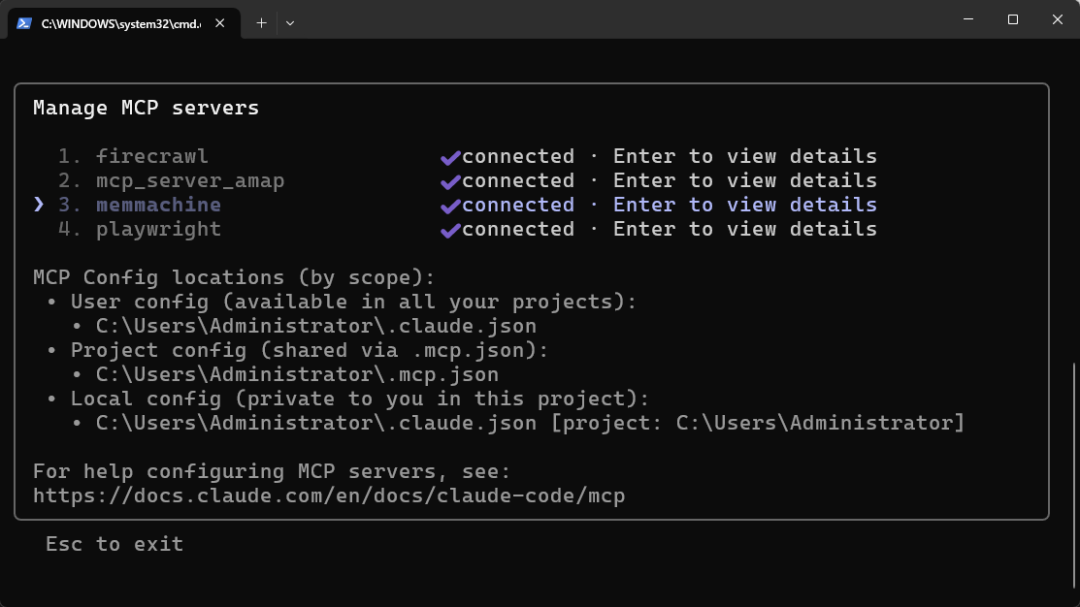Click the 'Project config (shared via .mcp.json)' line
This screenshot has width=1080, height=607.
(310, 350)
